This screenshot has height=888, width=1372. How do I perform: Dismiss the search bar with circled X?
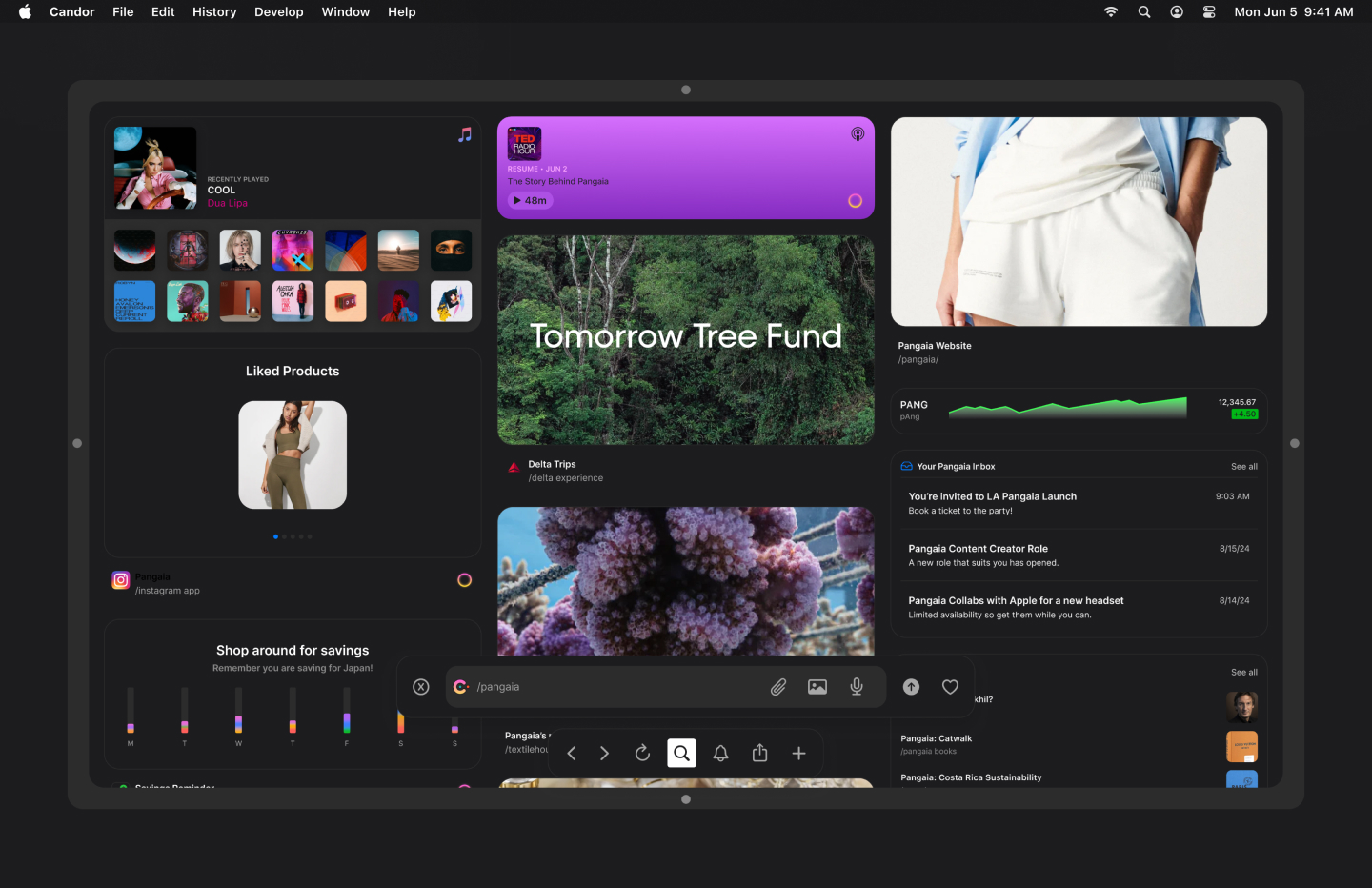(x=421, y=687)
